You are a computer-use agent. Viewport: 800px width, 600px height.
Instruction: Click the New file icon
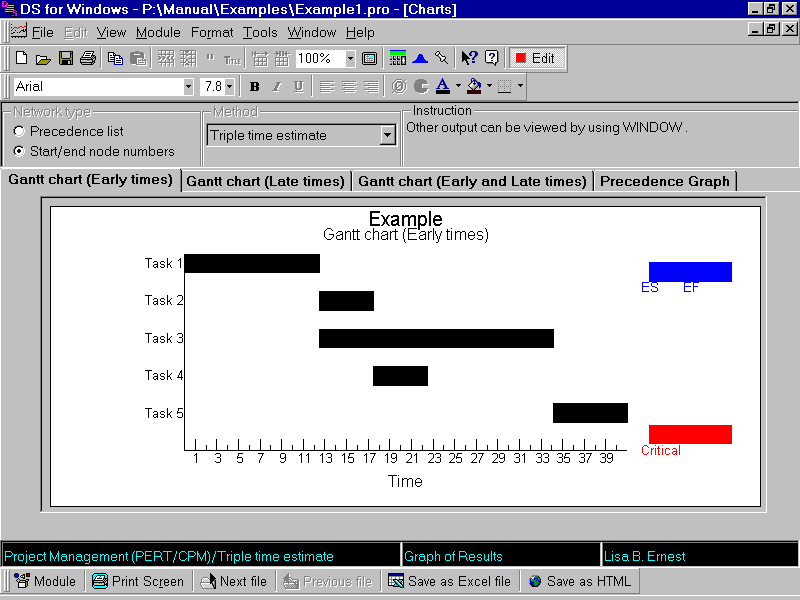point(21,59)
